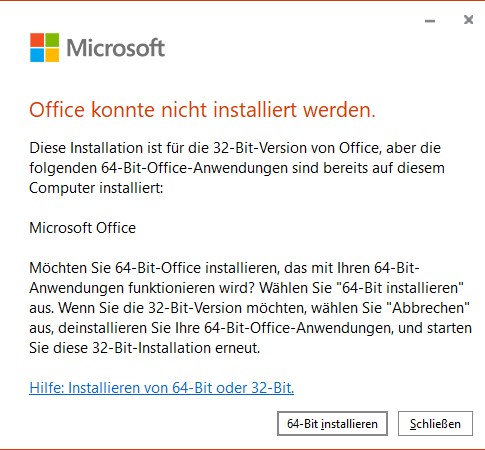Click the gray Microsoft wordmark text
485x450 pixels.
point(116,48)
